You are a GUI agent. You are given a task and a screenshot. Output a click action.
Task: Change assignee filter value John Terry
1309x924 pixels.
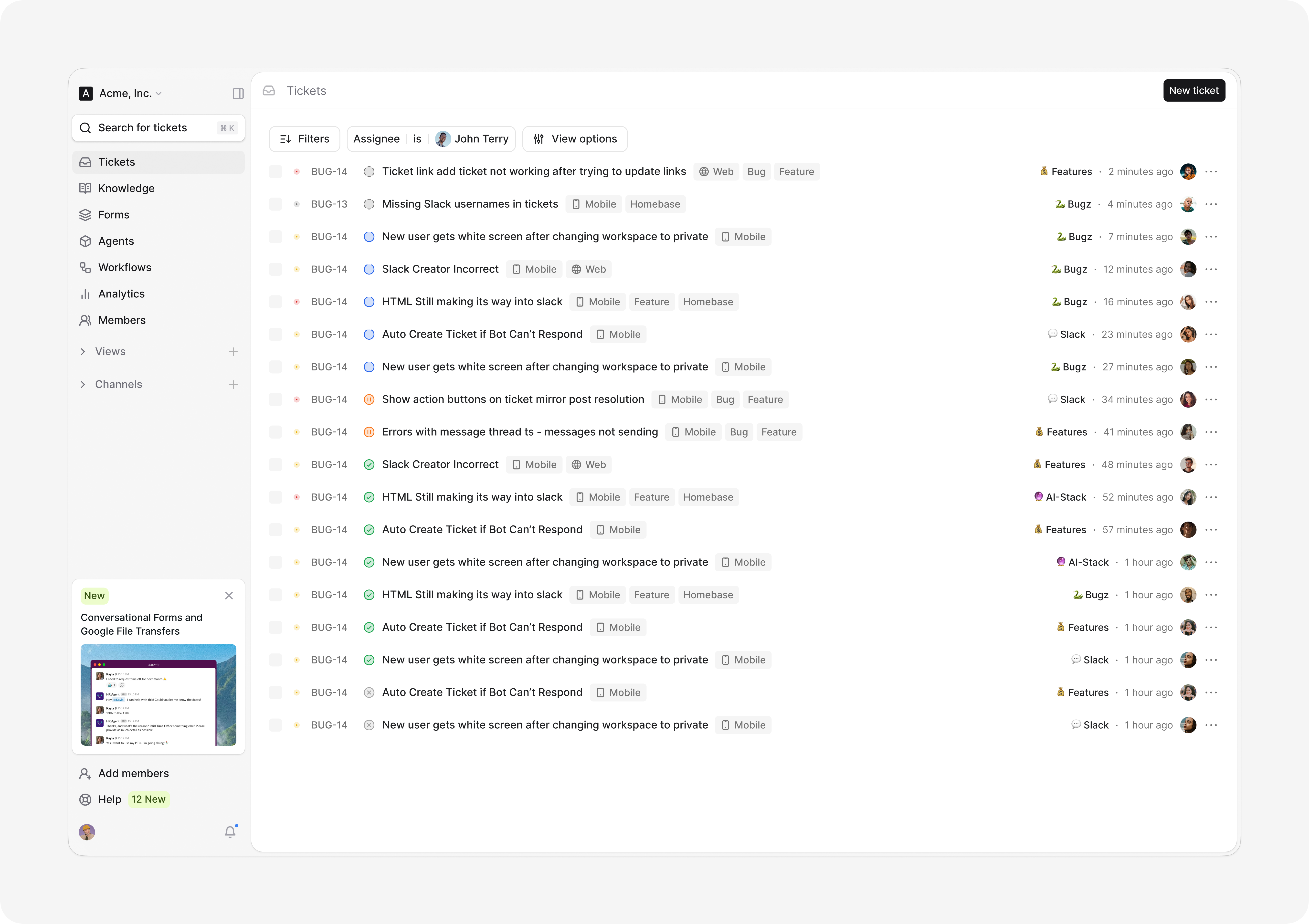click(472, 139)
